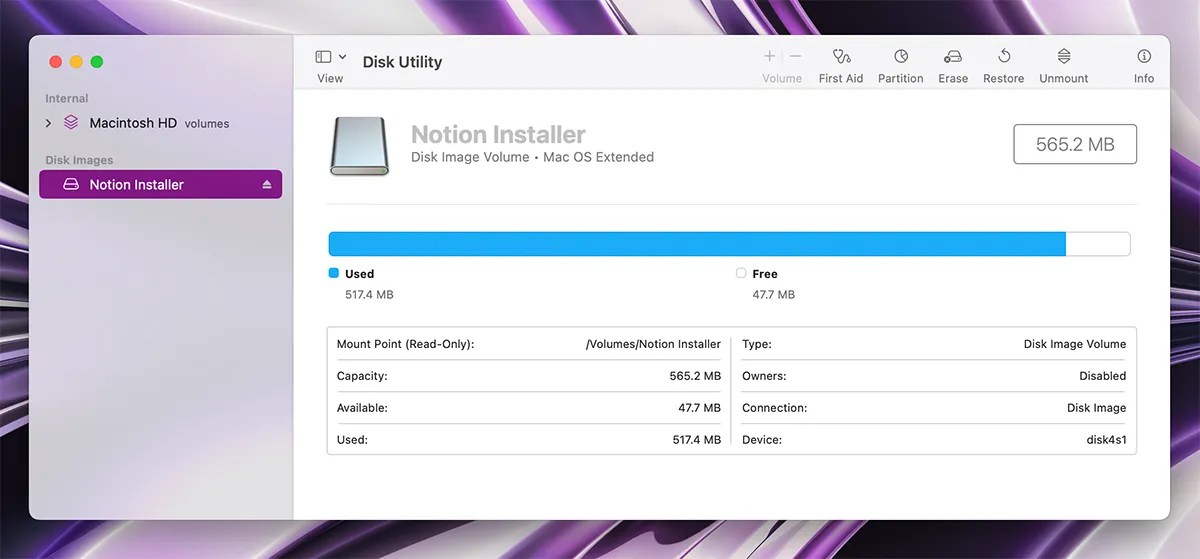The image size is (1200, 559).
Task: Select the Erase toolbar icon
Action: tap(953, 57)
